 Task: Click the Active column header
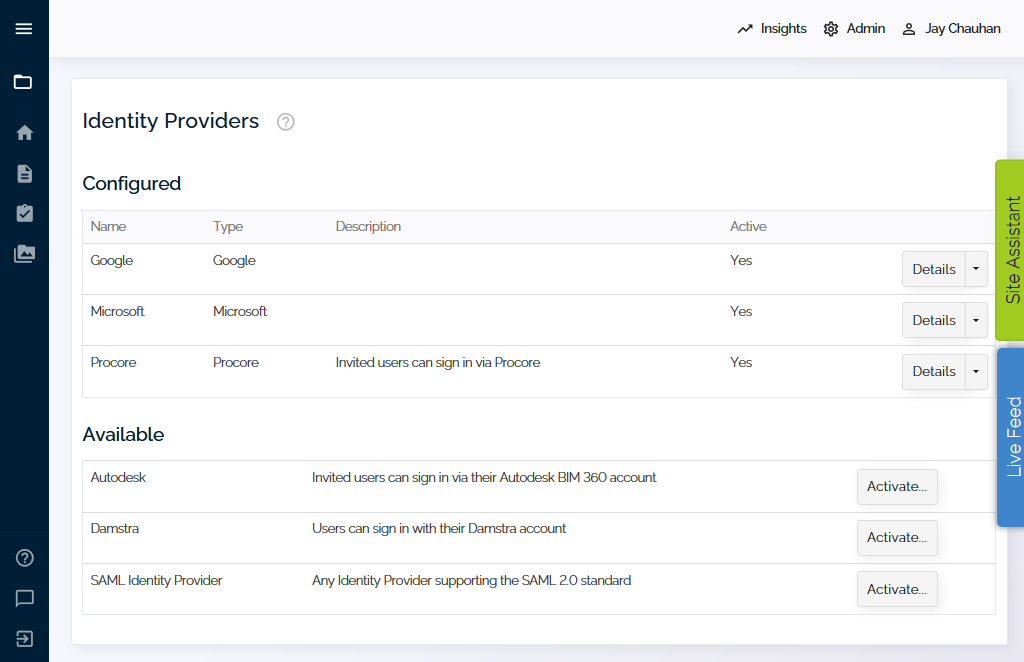point(748,227)
